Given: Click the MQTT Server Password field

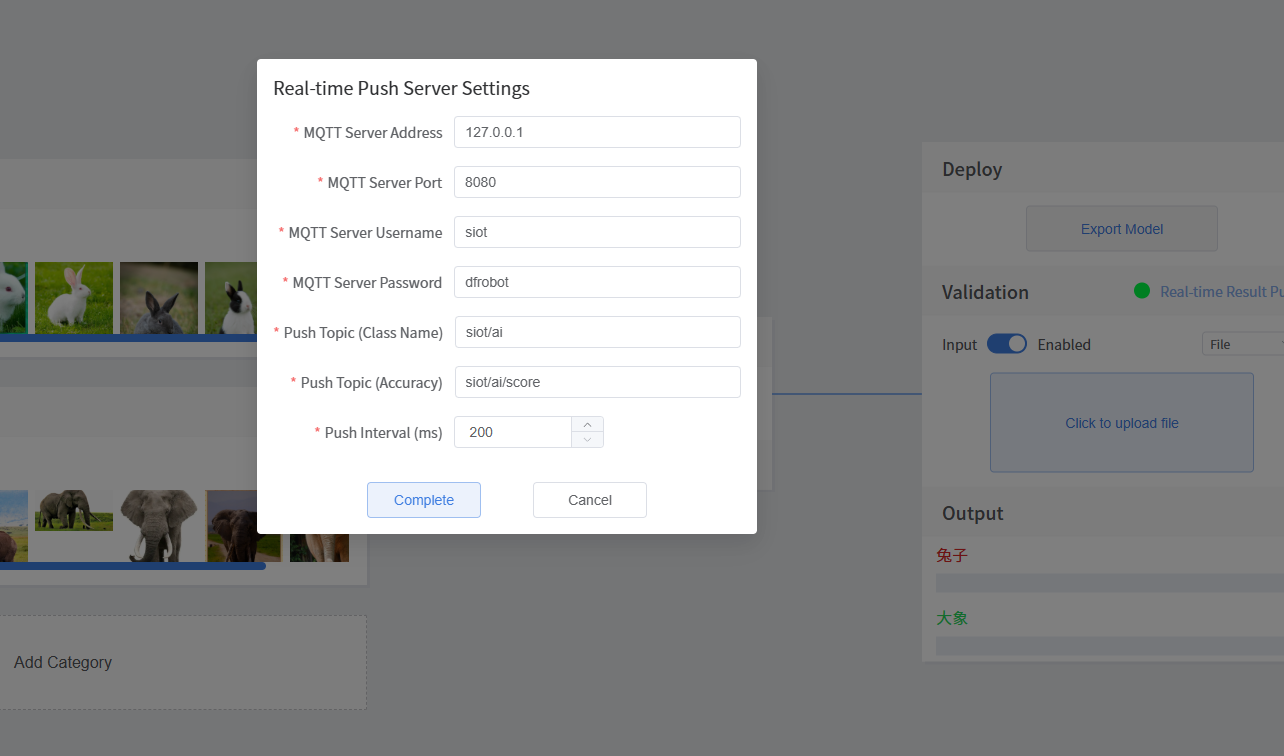Looking at the screenshot, I should (x=597, y=282).
